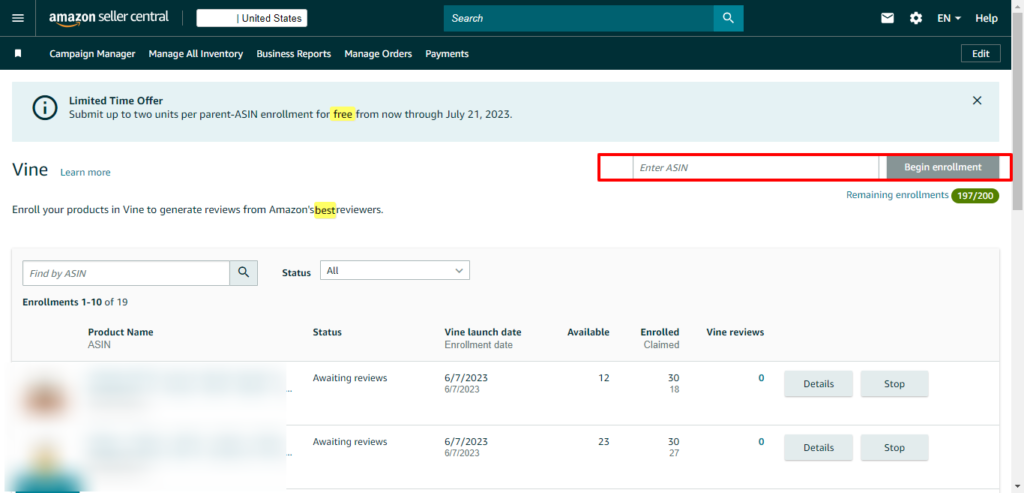Open the Status filter dropdown
Viewport: 1024px width, 493px height.
pyautogui.click(x=395, y=271)
